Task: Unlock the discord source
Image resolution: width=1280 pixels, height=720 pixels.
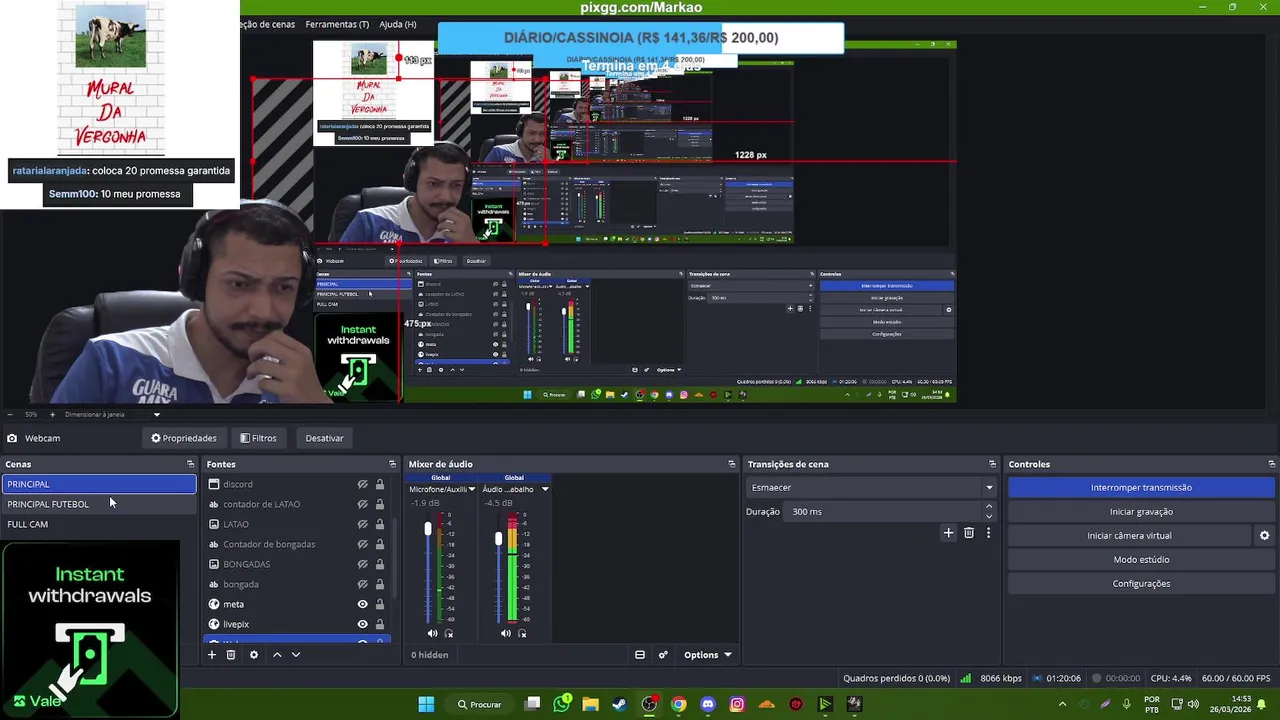Action: [380, 484]
